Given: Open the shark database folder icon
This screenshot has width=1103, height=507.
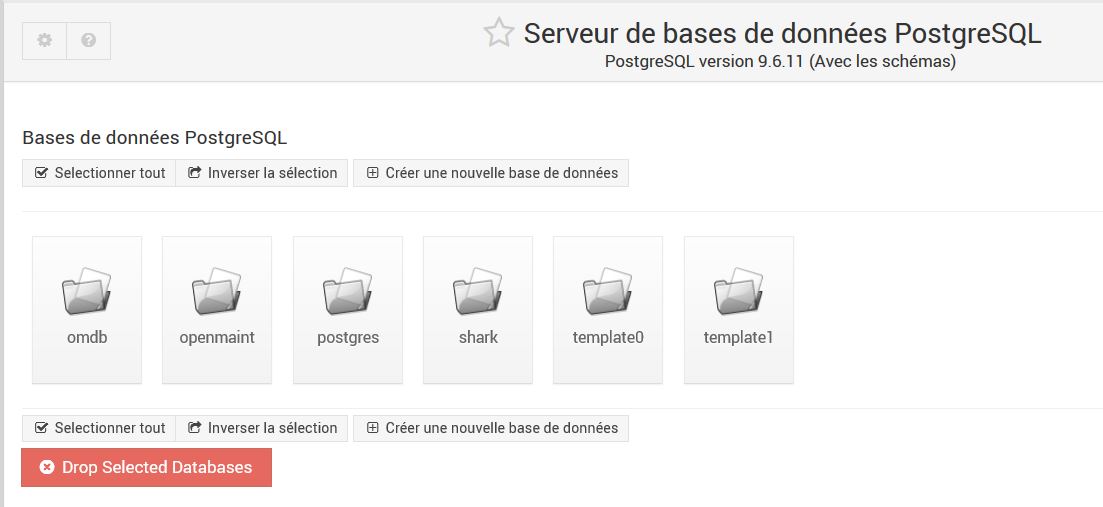Looking at the screenshot, I should (x=478, y=291).
